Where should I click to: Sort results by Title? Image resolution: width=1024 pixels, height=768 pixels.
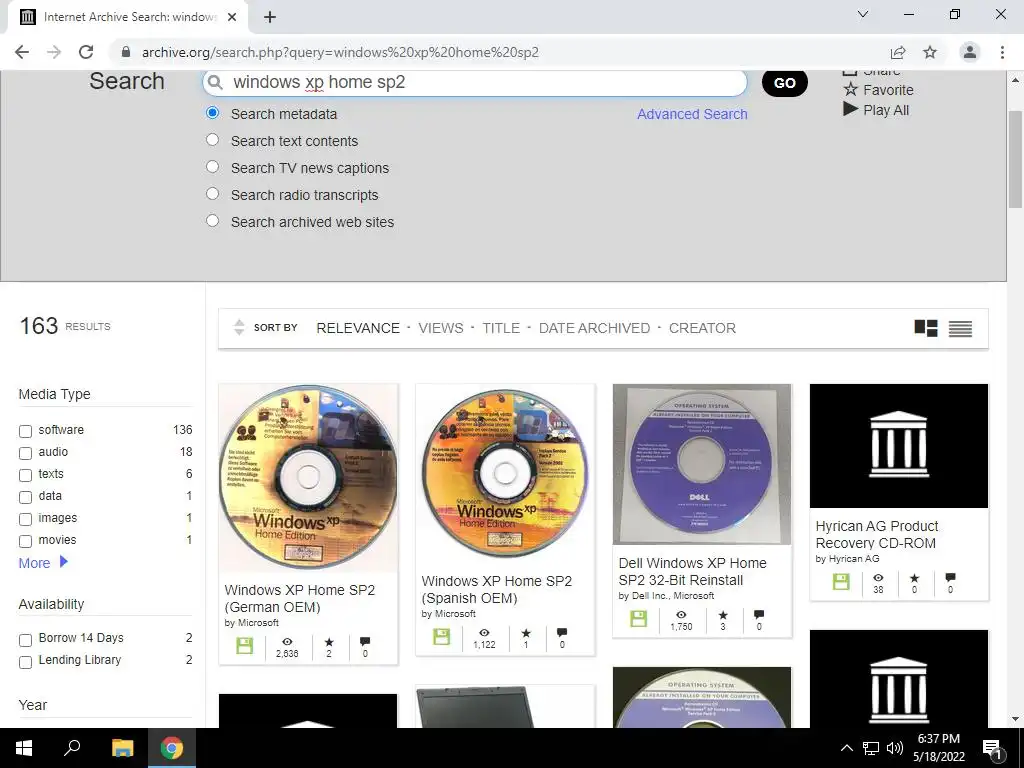[x=501, y=328]
